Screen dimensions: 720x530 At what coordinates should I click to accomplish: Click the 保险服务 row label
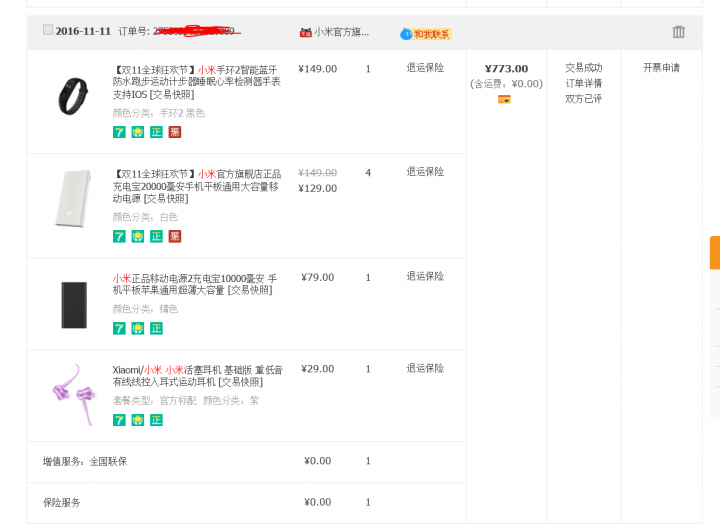coord(62,502)
